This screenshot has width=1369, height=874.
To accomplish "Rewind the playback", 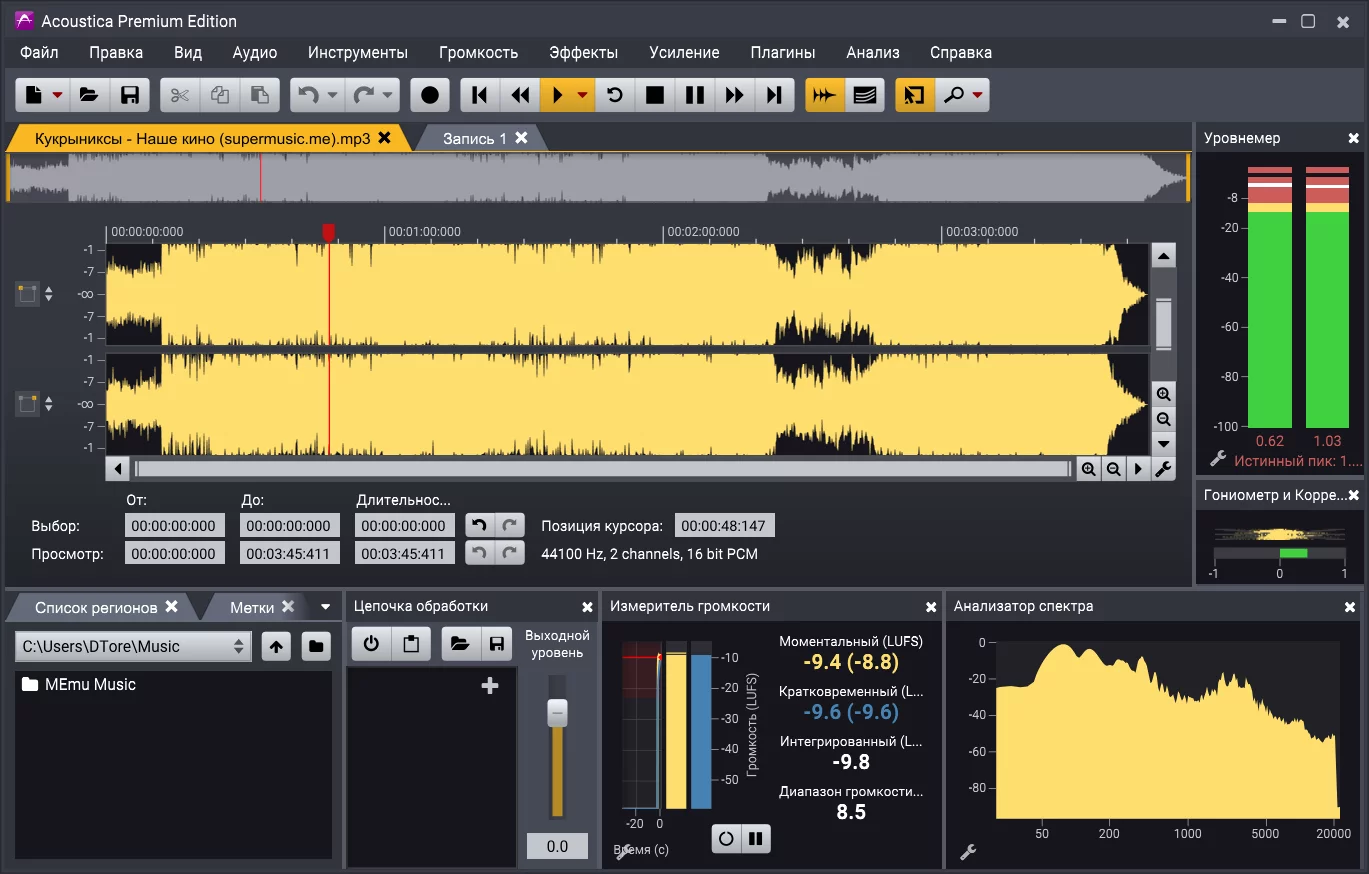I will click(520, 95).
